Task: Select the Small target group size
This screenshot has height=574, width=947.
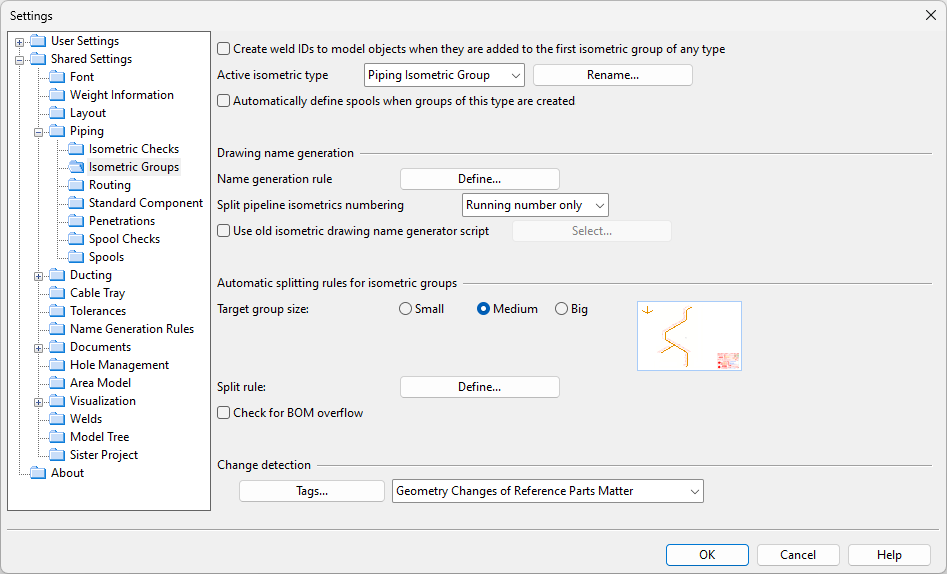Action: tap(405, 309)
